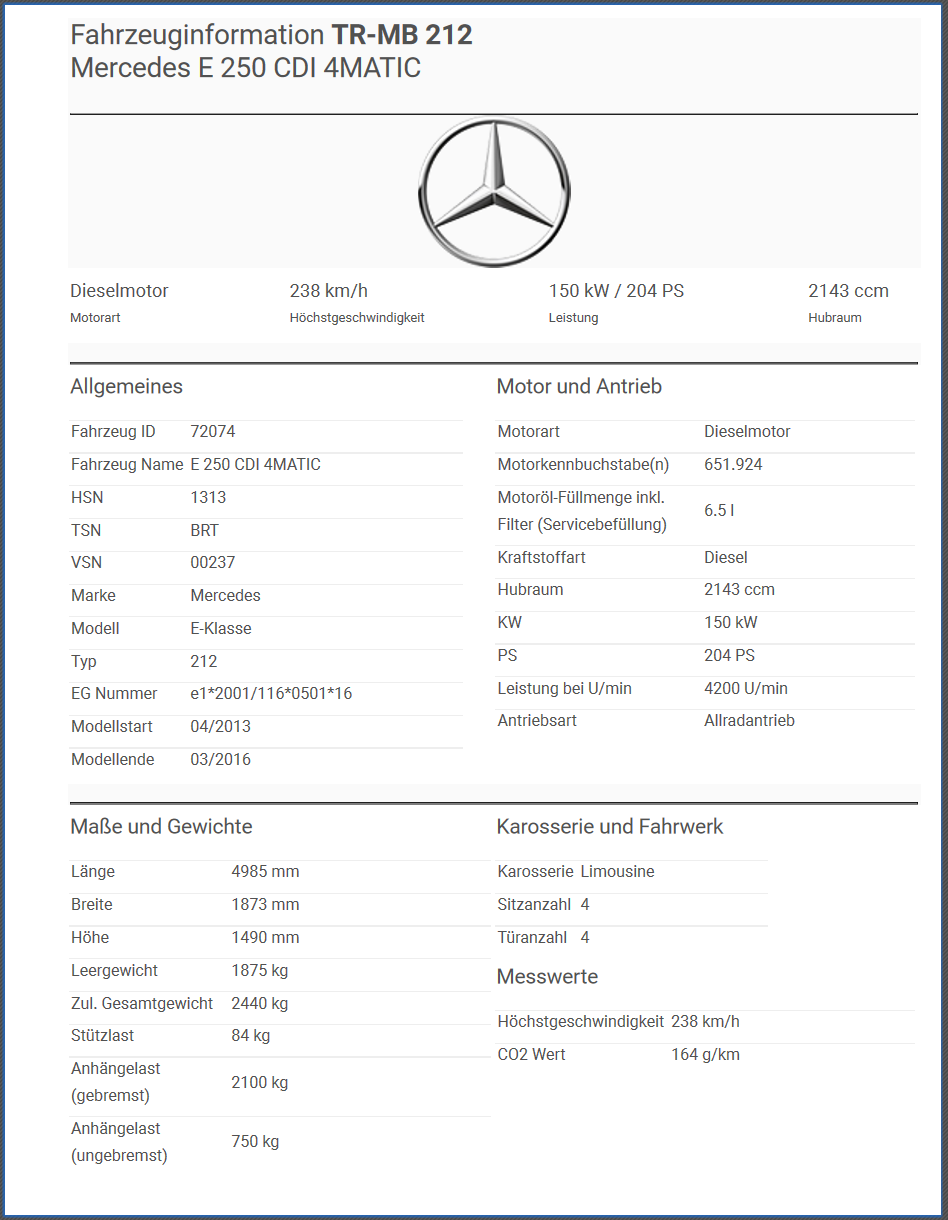The height and width of the screenshot is (1220, 948).
Task: Click the Motoröl-Füllmenge value 6.5 l
Action: pos(719,511)
